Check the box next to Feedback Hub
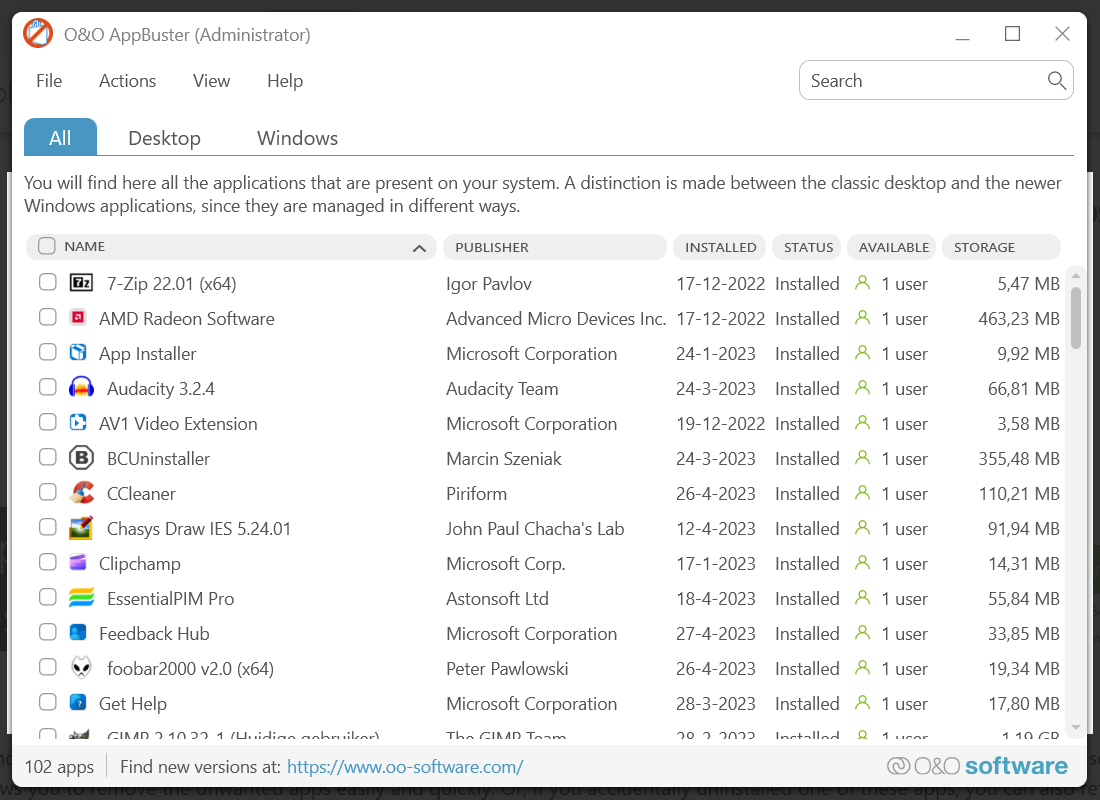 (47, 633)
